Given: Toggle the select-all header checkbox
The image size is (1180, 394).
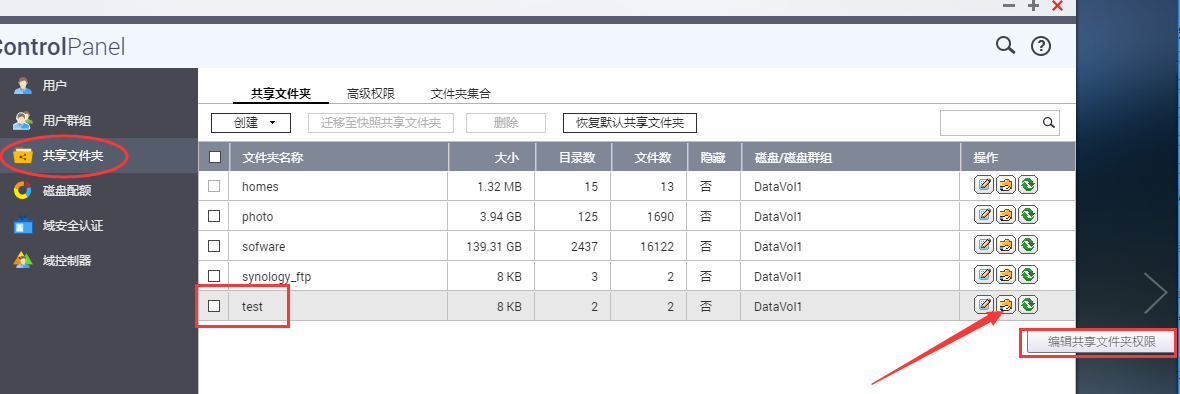Looking at the screenshot, I should (x=215, y=157).
